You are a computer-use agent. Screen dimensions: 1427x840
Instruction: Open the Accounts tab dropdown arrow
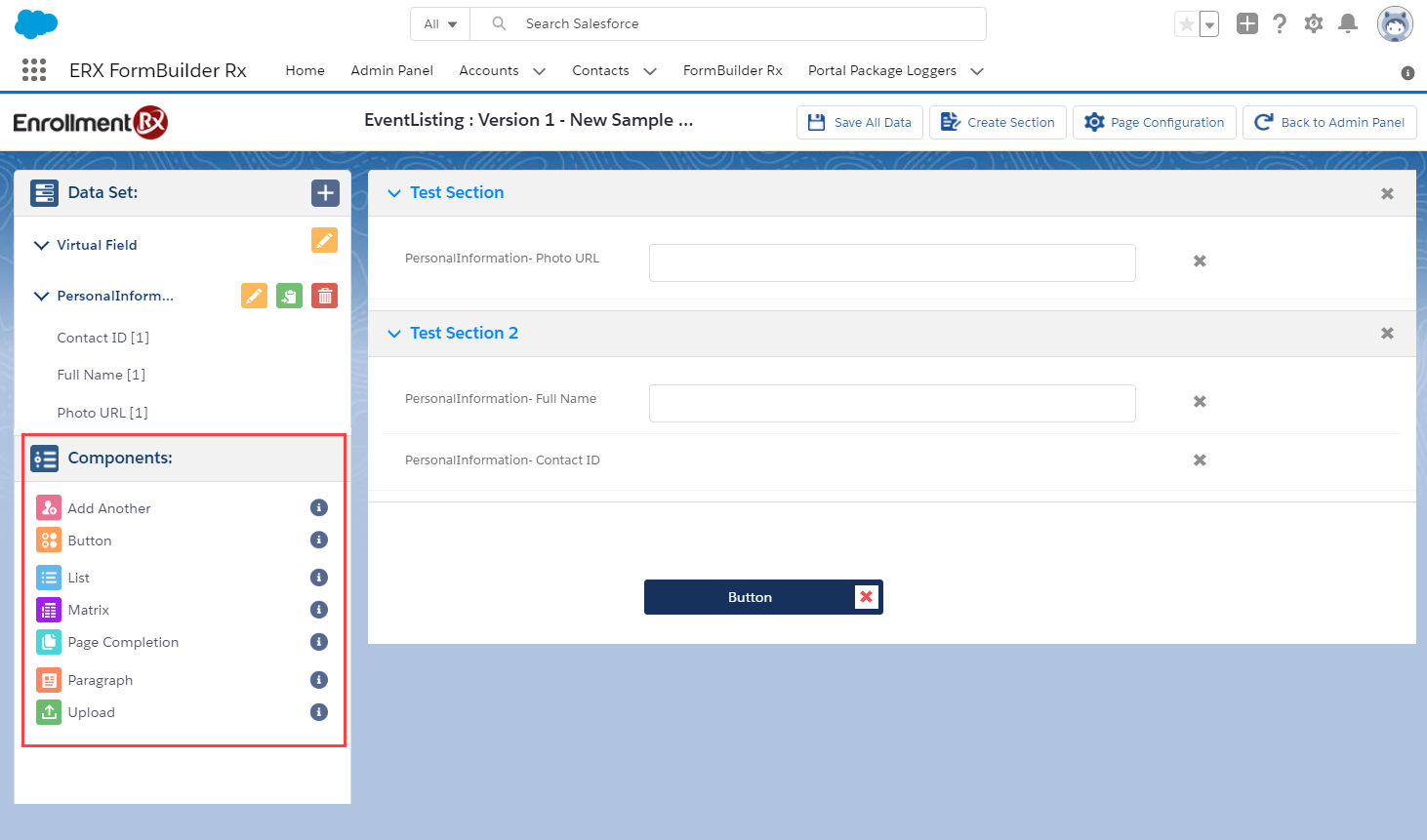539,71
